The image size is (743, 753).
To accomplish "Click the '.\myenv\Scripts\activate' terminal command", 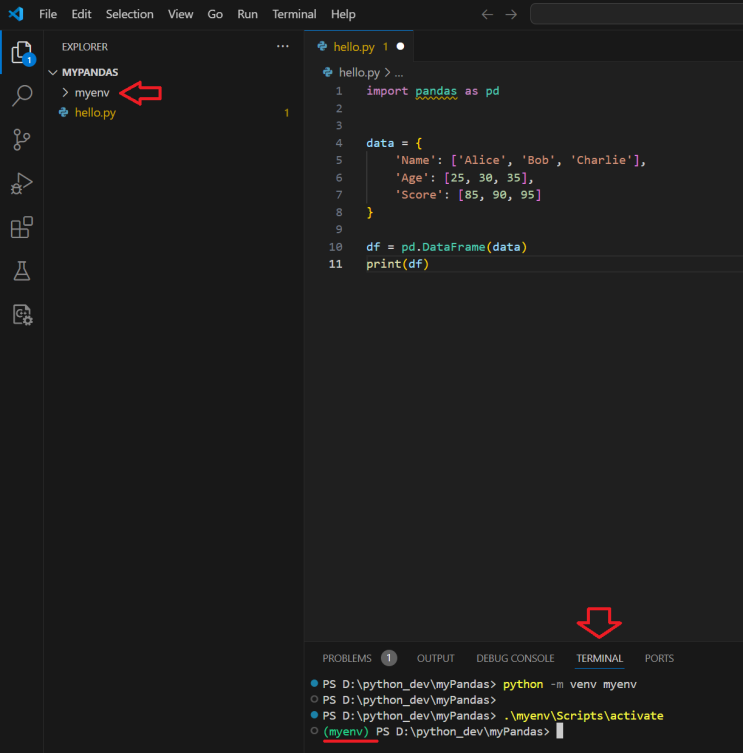I will pyautogui.click(x=583, y=716).
